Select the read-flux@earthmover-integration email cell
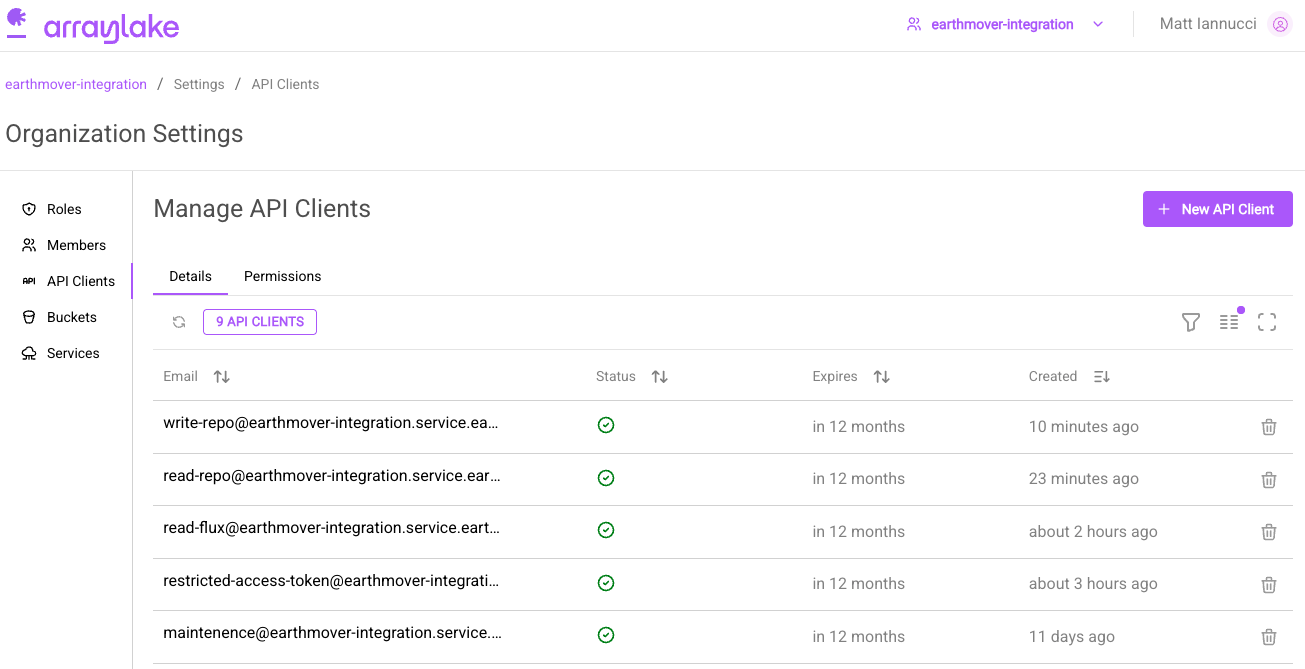The image size is (1305, 669). click(332, 528)
